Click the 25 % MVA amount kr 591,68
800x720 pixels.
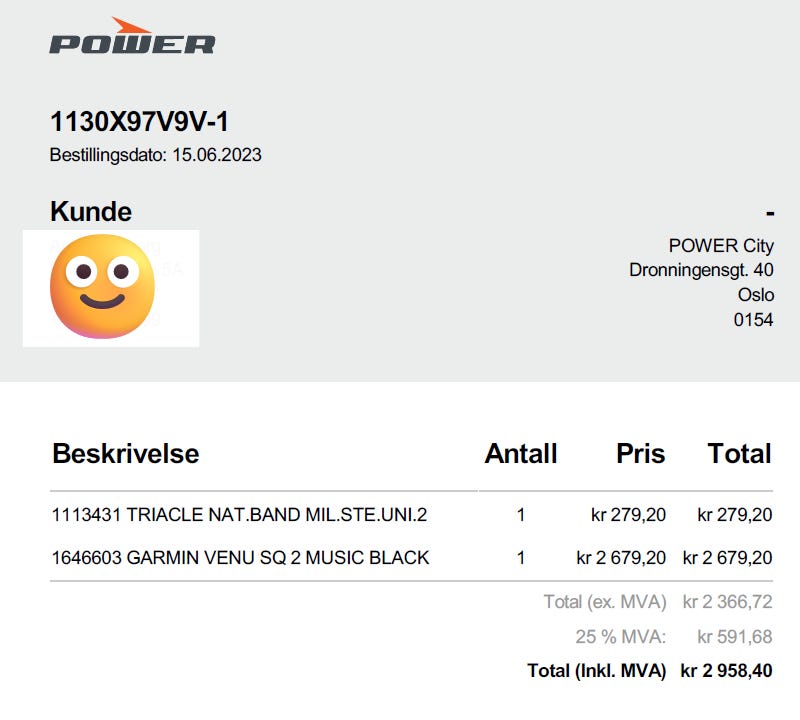734,636
